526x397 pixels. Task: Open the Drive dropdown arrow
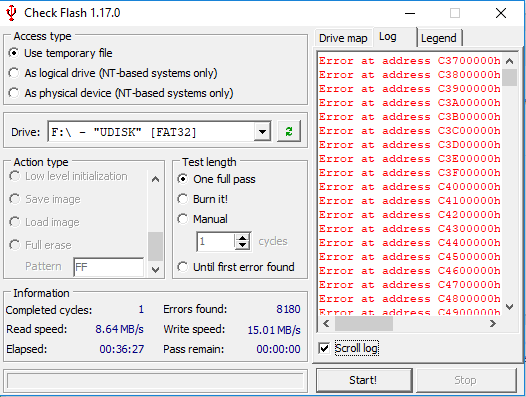[262, 132]
